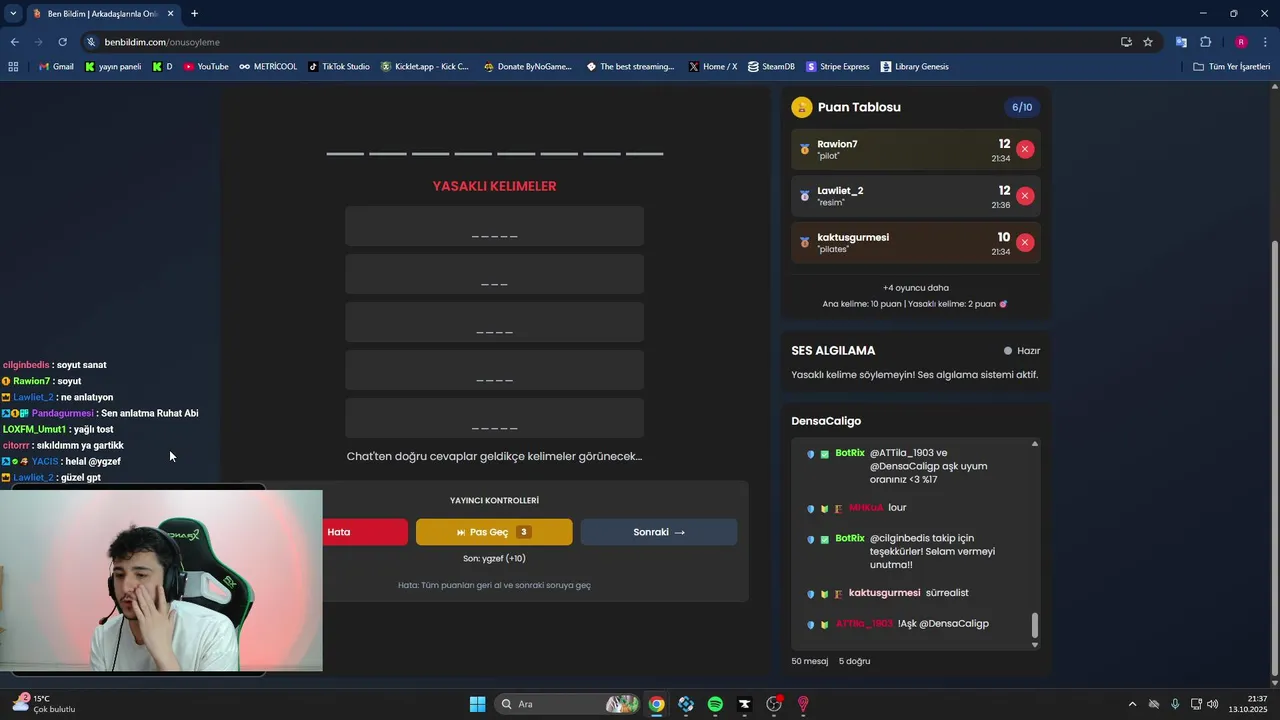This screenshot has width=1280, height=720.
Task: Click the YASAKLI KELIMELER heading
Action: [494, 186]
